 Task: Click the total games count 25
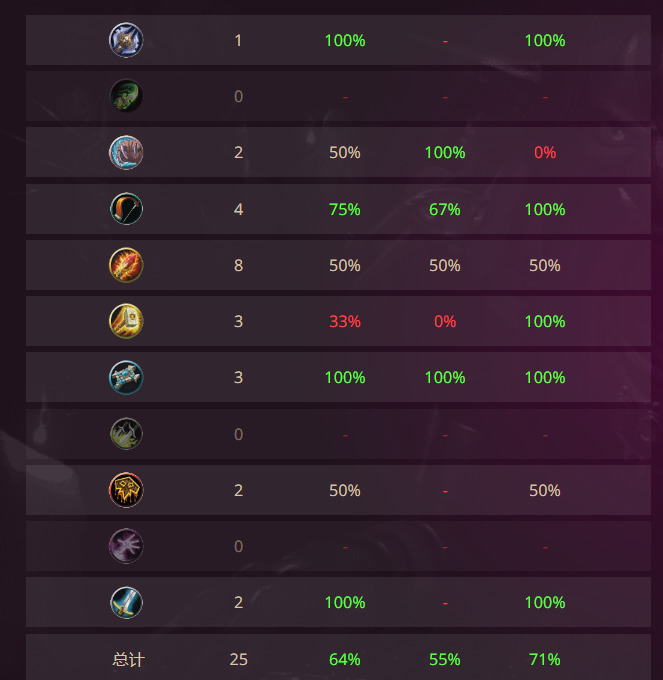(x=238, y=659)
